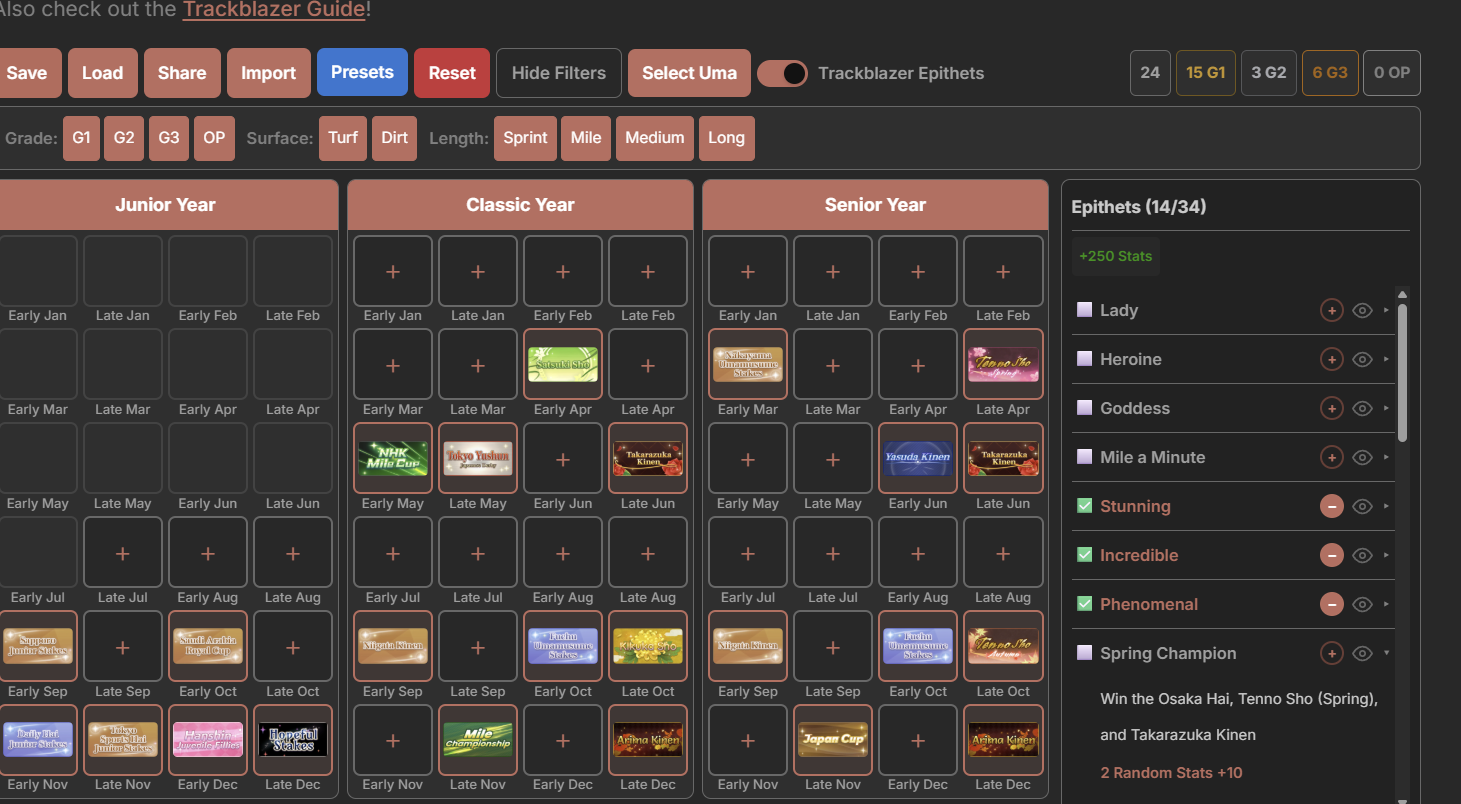This screenshot has width=1461, height=804.
Task: Toggle the G3 grade filter
Action: (169, 138)
